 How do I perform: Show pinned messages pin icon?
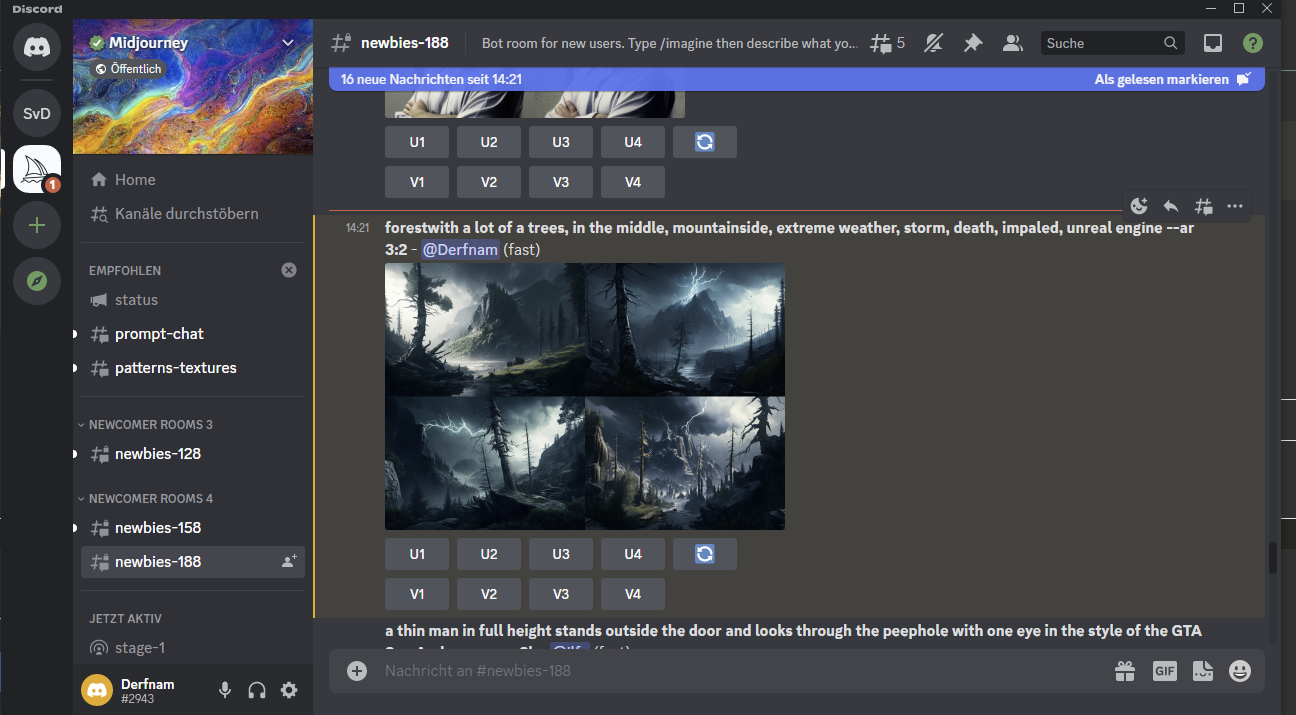point(972,43)
